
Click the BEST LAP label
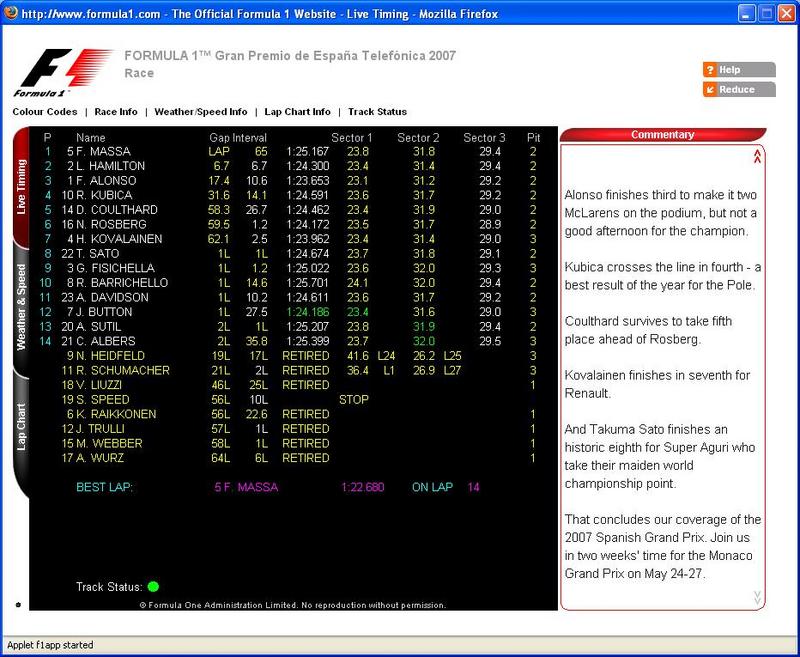(x=104, y=487)
